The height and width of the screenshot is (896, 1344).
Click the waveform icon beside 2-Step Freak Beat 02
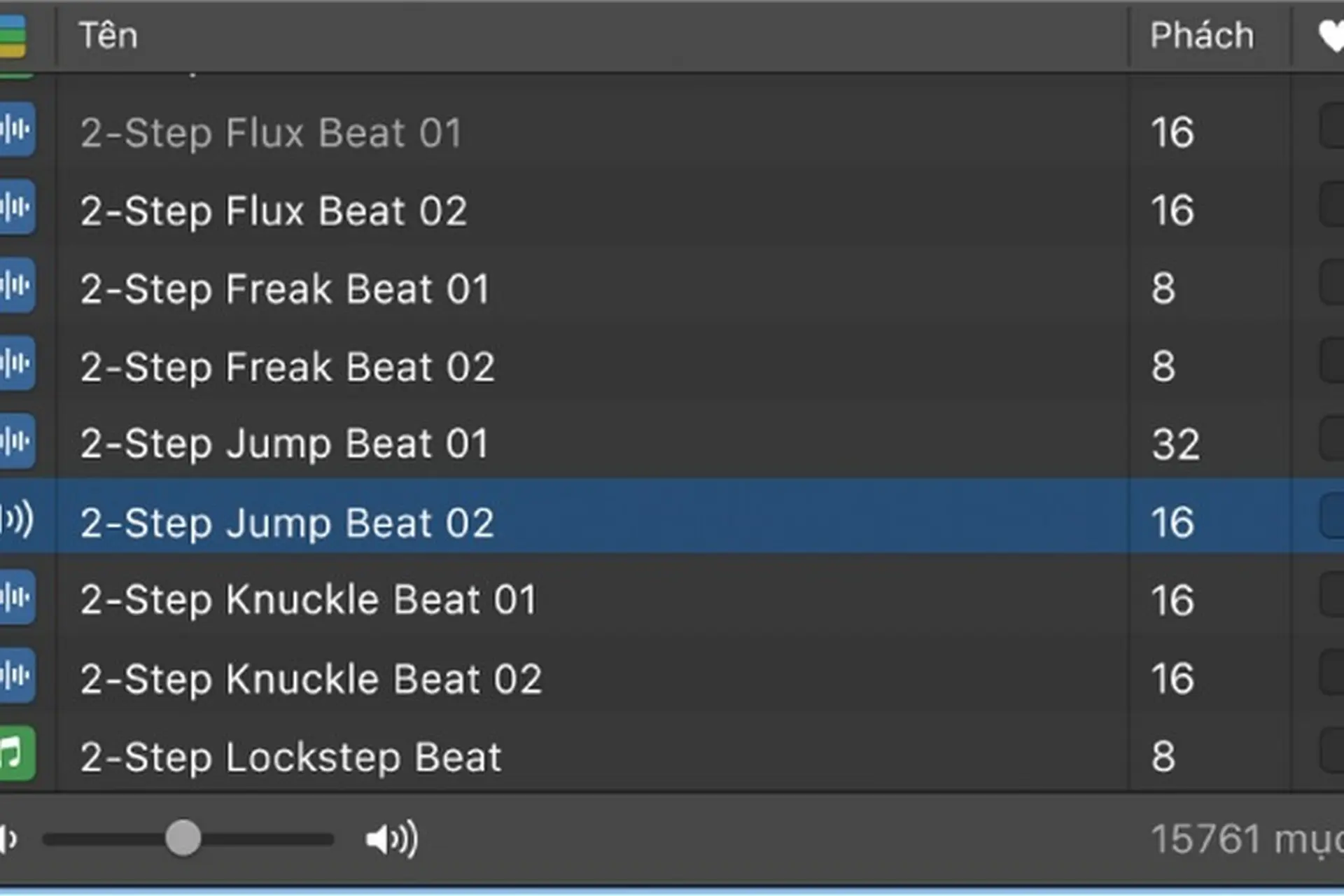[17, 364]
